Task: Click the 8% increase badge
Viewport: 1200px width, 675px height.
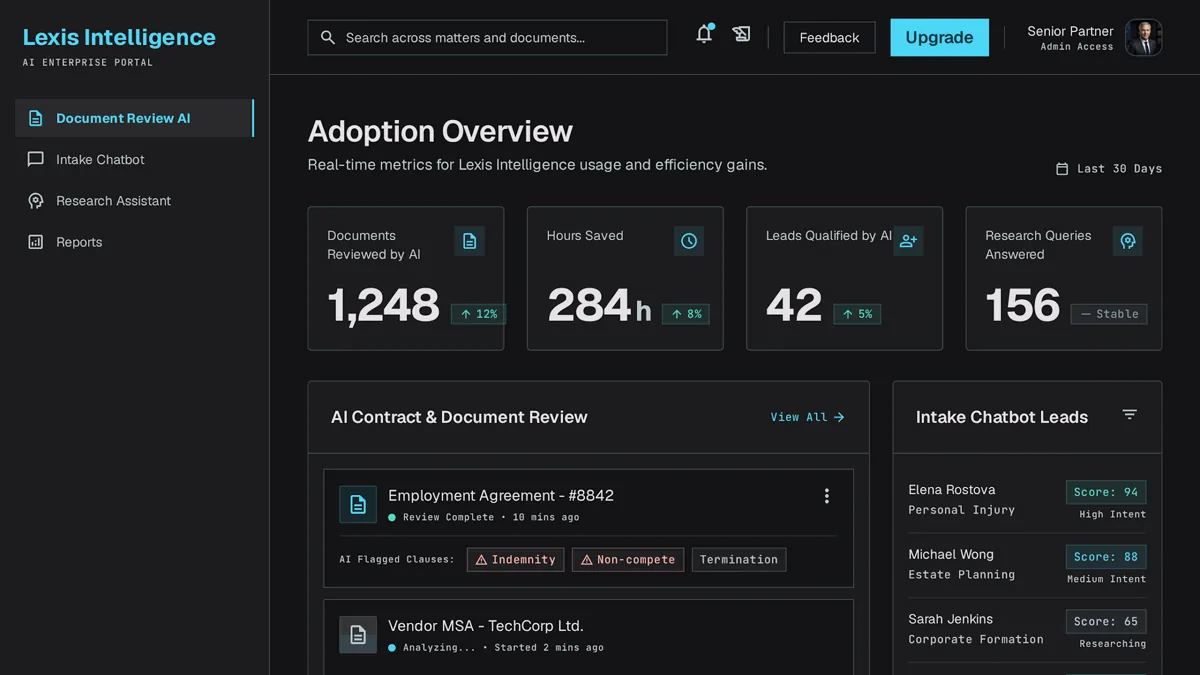Action: tap(686, 314)
